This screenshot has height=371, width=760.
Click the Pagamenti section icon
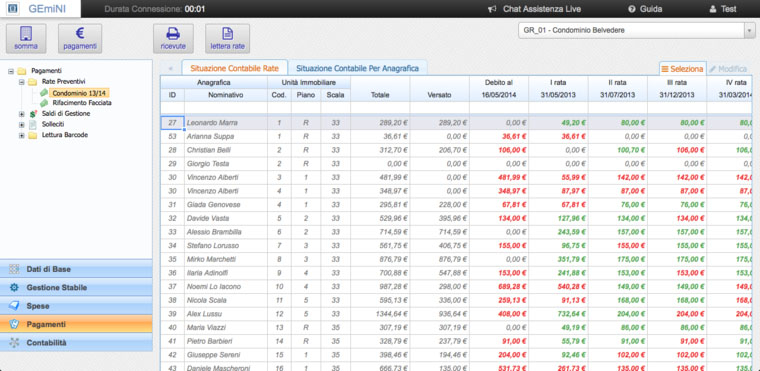pyautogui.click(x=14, y=324)
